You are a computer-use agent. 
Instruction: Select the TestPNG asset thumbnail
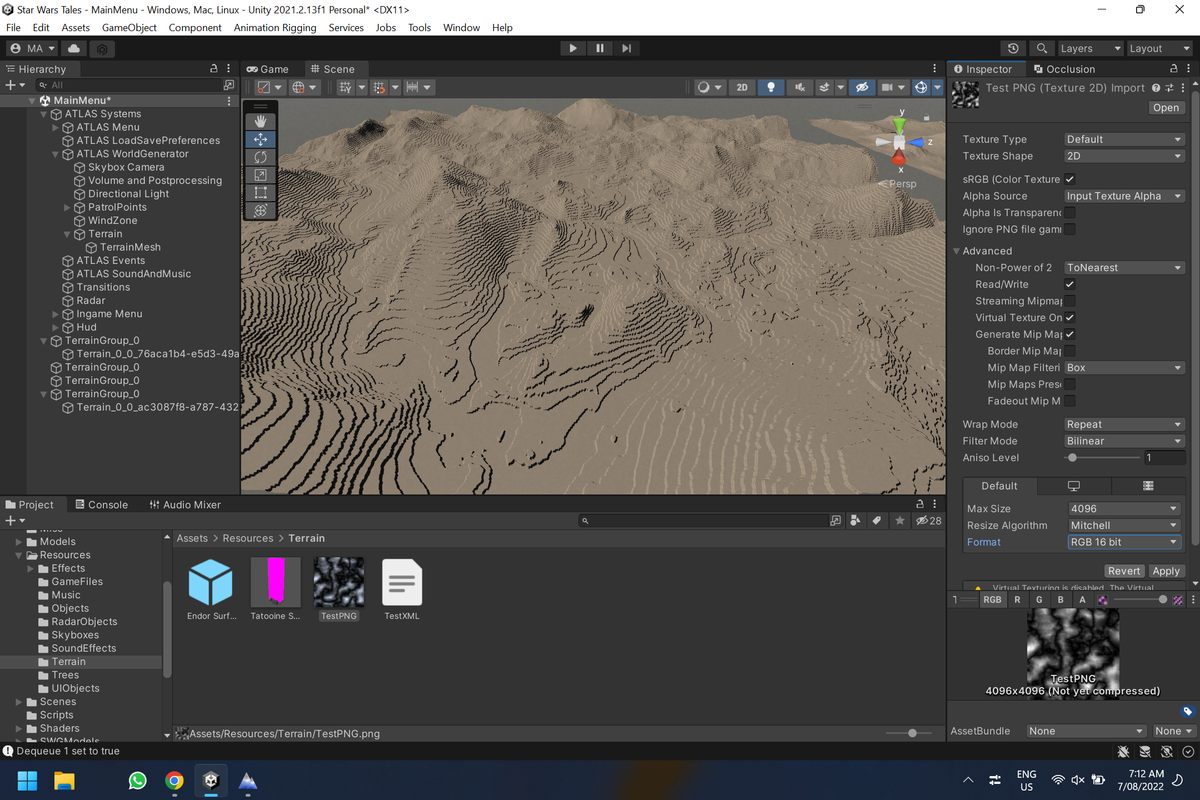click(x=339, y=583)
